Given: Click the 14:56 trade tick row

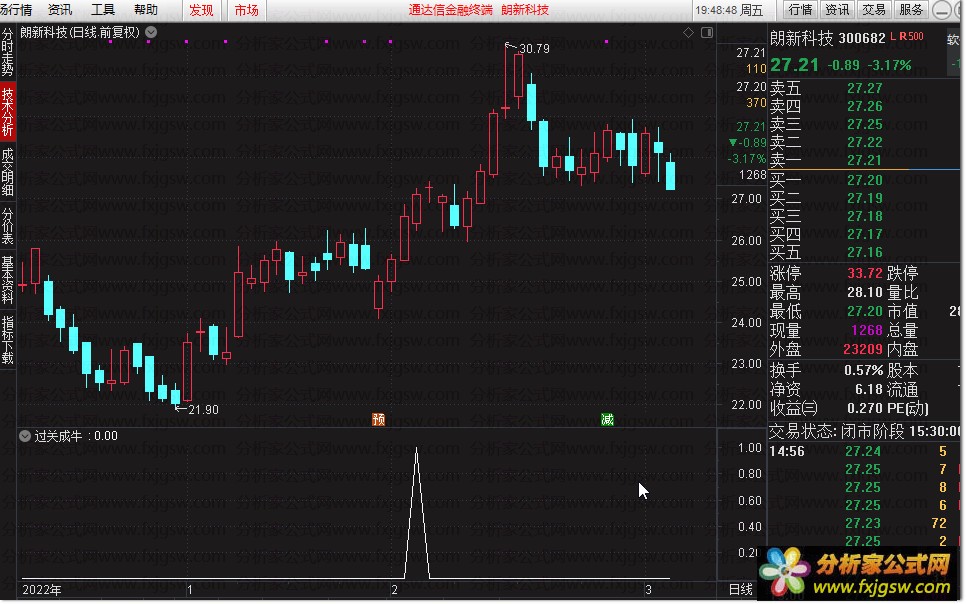Looking at the screenshot, I should pos(865,452).
